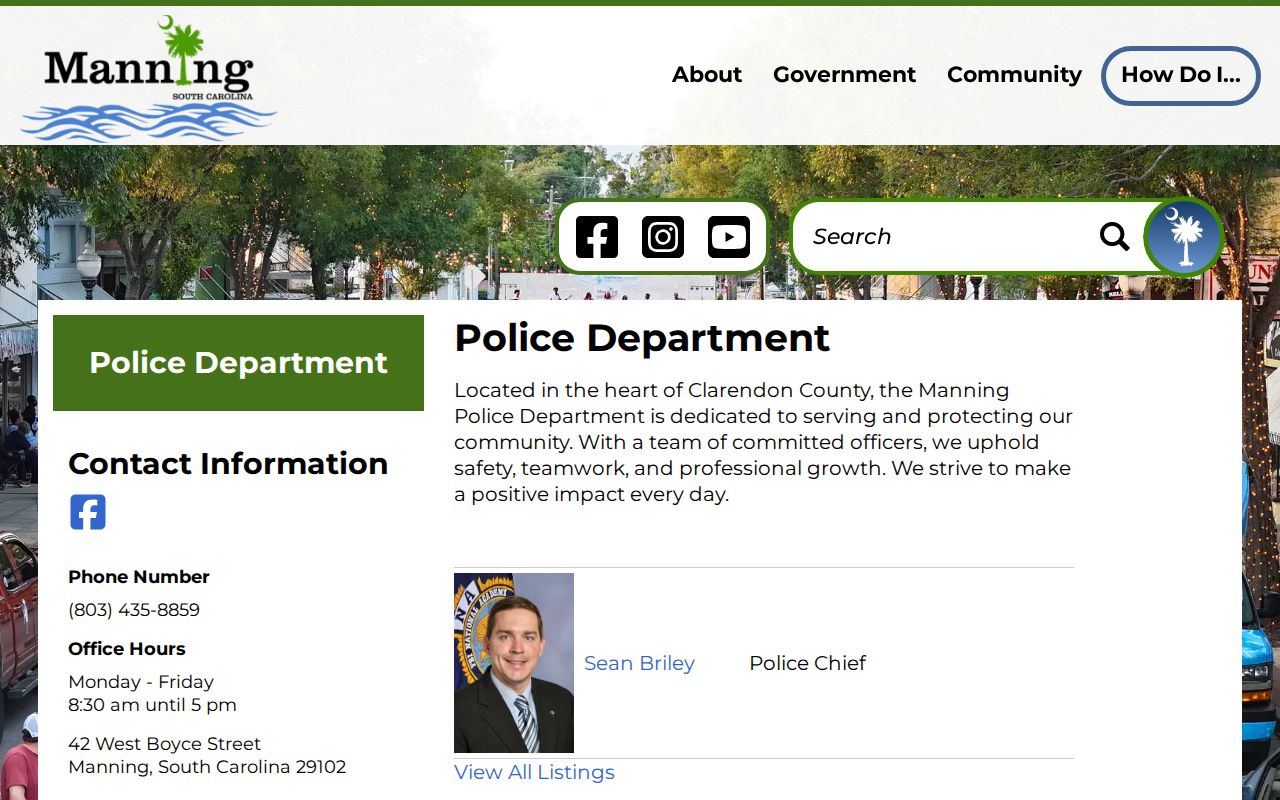Click the Office Hours label

(127, 649)
